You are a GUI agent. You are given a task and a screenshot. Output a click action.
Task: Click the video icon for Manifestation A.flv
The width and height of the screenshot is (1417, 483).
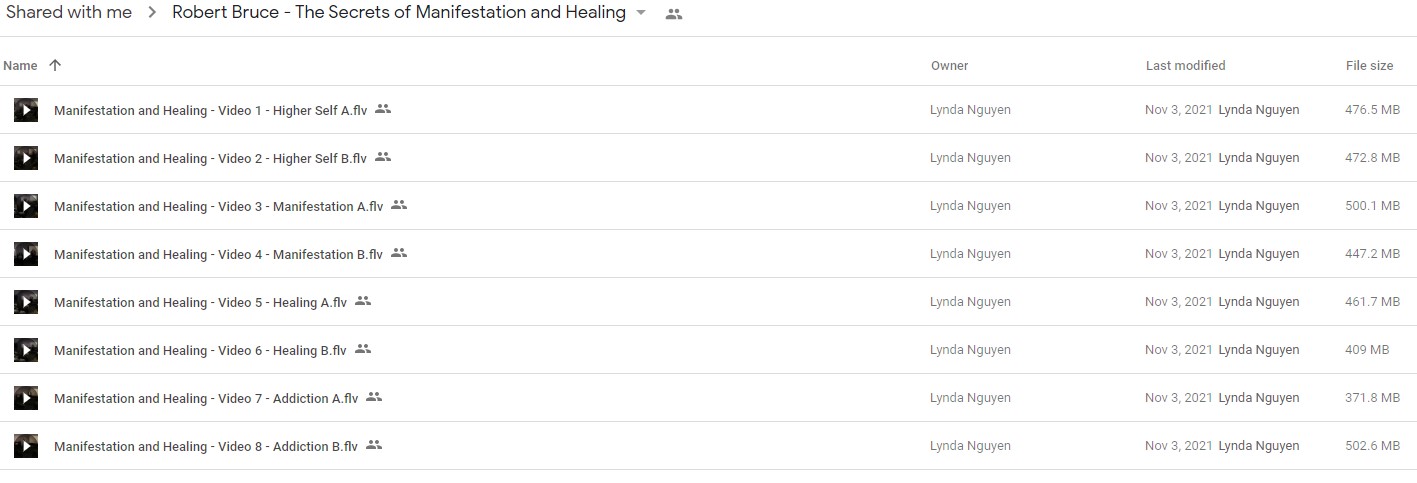(x=26, y=206)
